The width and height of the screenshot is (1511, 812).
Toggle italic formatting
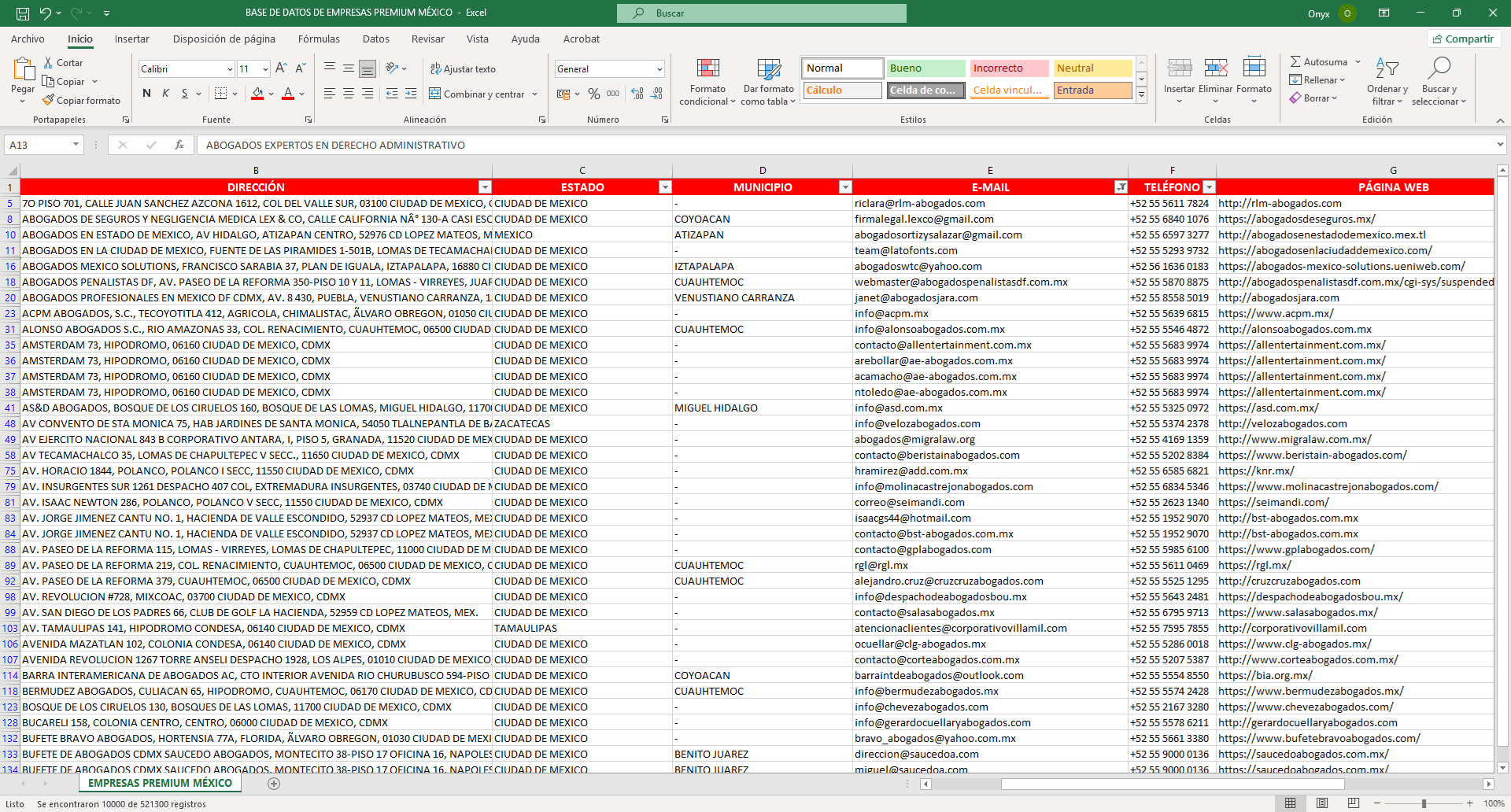[165, 94]
